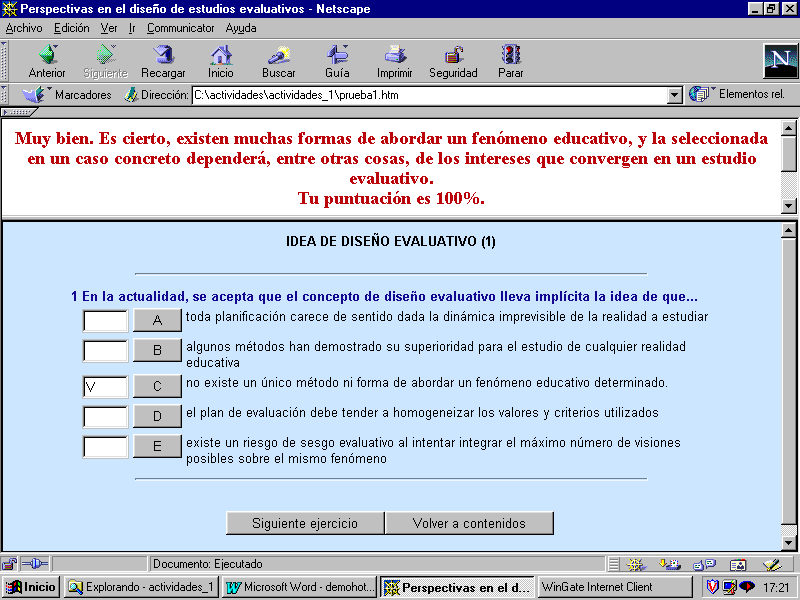Open Address Book from status bar icon

point(738,564)
